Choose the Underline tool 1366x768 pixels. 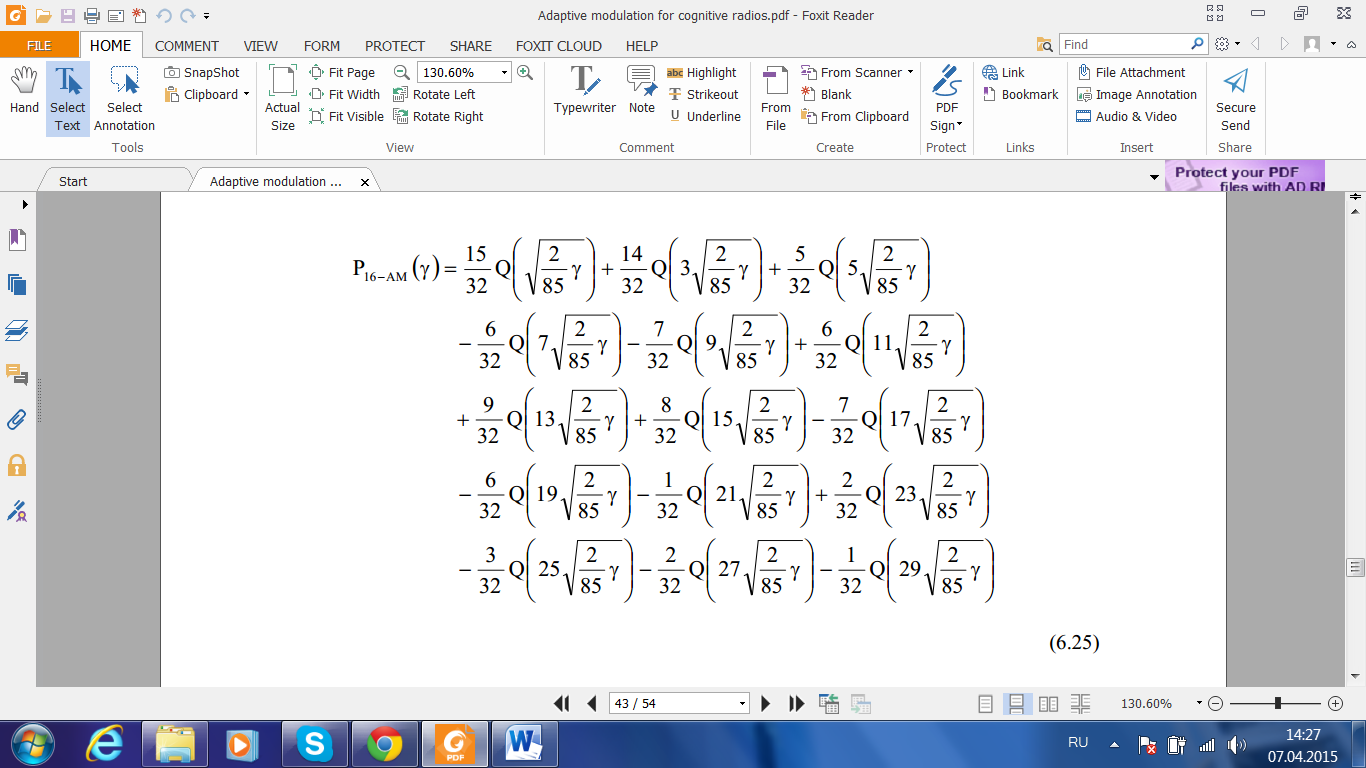(704, 116)
